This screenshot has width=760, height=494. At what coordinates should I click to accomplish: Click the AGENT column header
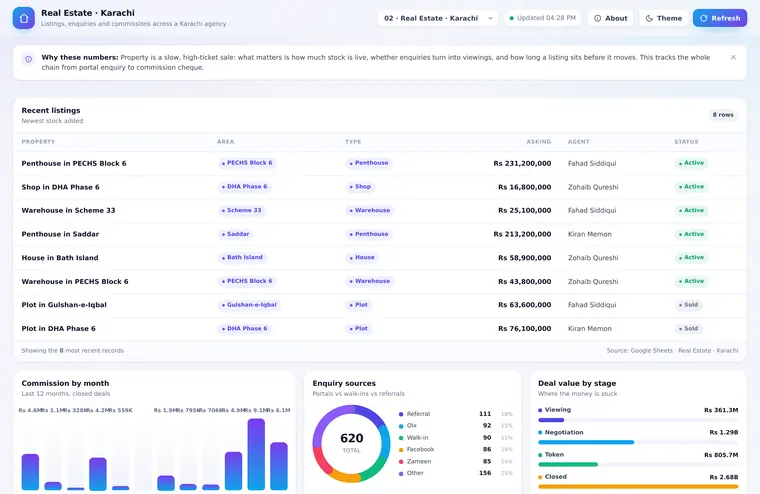pos(579,142)
